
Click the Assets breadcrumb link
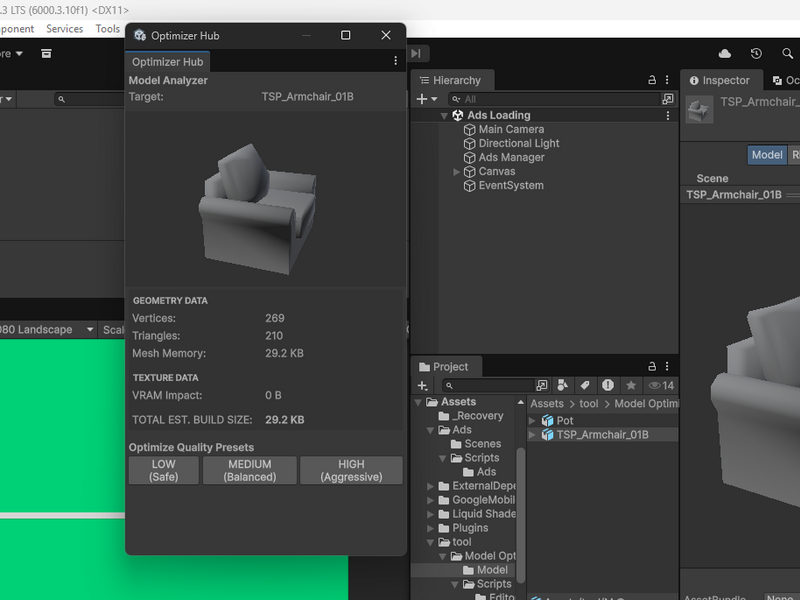pyautogui.click(x=546, y=404)
